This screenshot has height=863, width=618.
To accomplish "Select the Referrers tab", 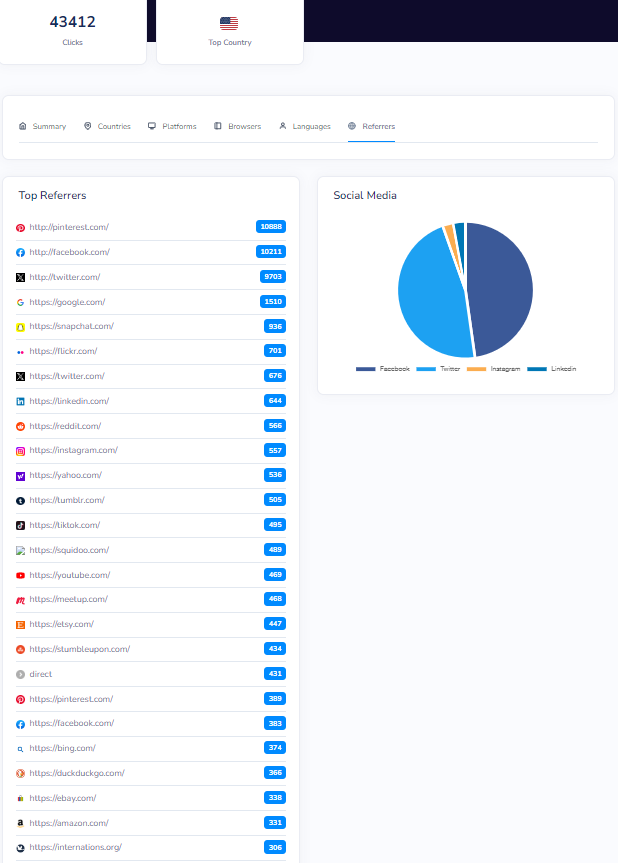I will point(371,126).
